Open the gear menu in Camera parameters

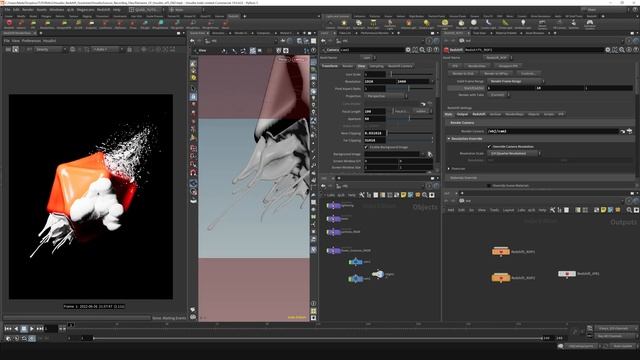click(408, 50)
